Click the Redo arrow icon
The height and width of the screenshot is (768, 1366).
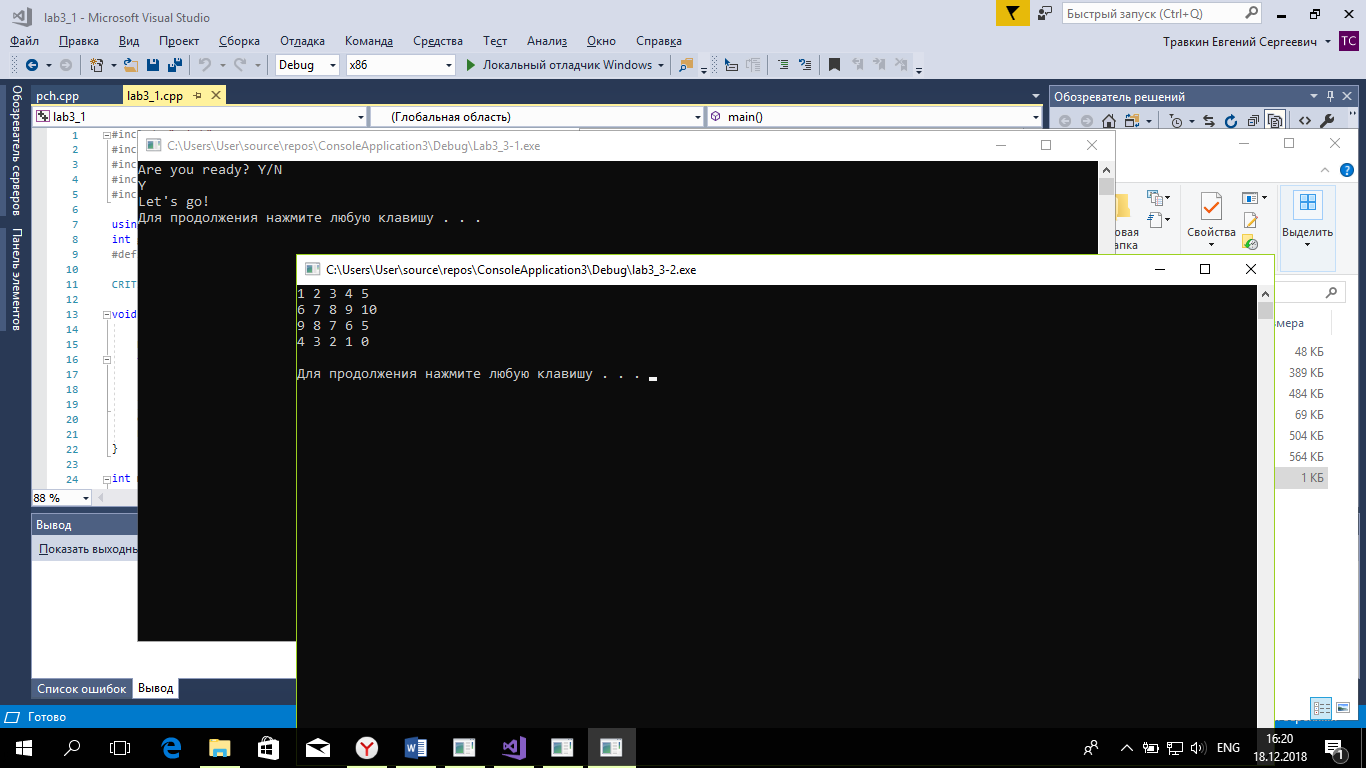point(240,65)
